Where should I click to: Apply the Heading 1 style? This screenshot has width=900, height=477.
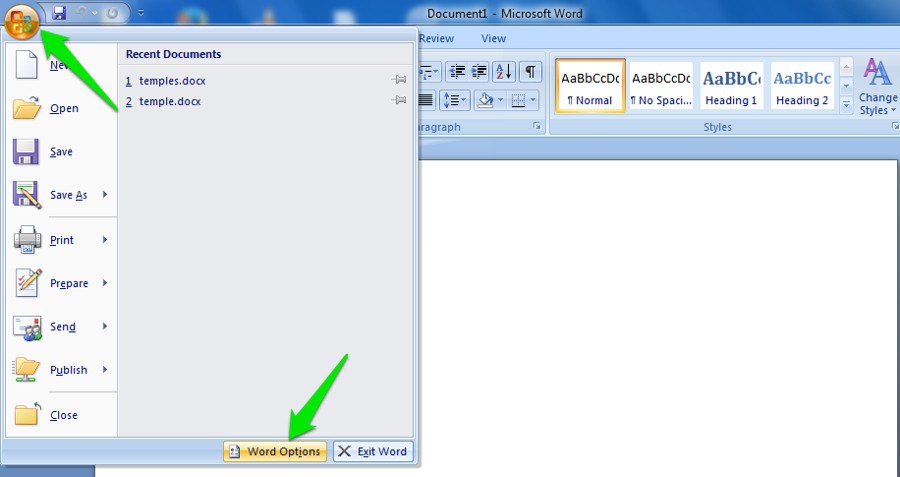(x=731, y=86)
